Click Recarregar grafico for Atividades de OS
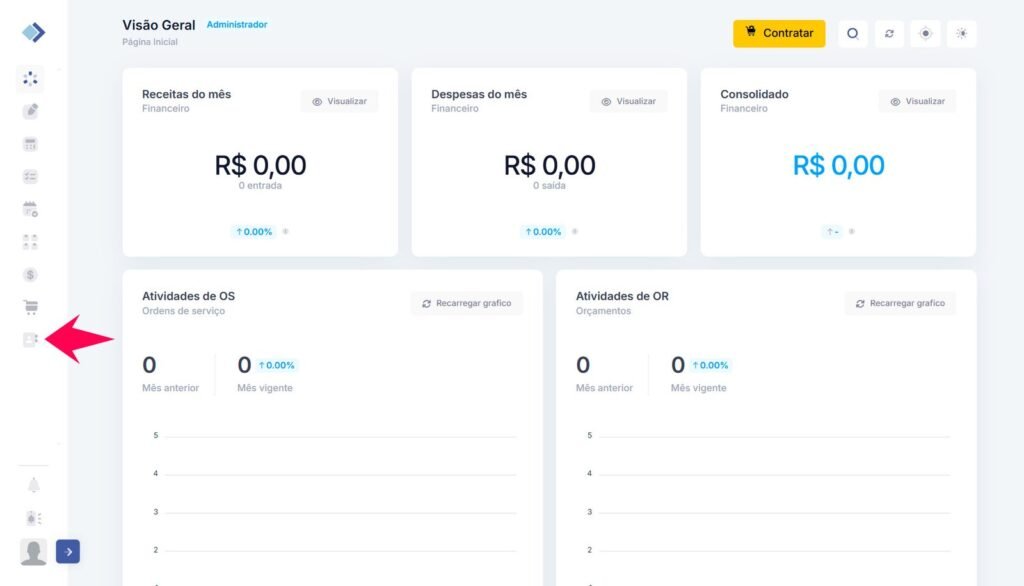This screenshot has width=1024, height=586. [466, 303]
